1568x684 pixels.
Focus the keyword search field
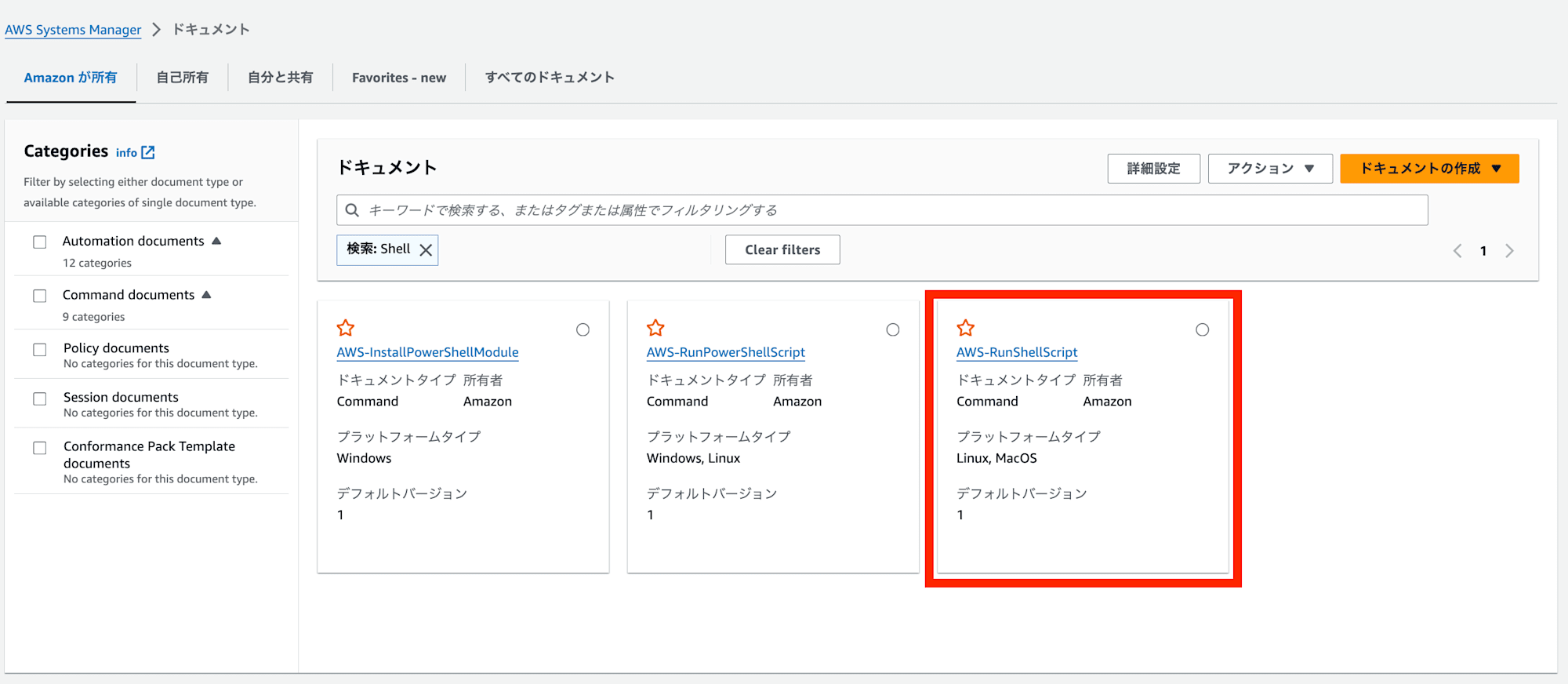(882, 210)
